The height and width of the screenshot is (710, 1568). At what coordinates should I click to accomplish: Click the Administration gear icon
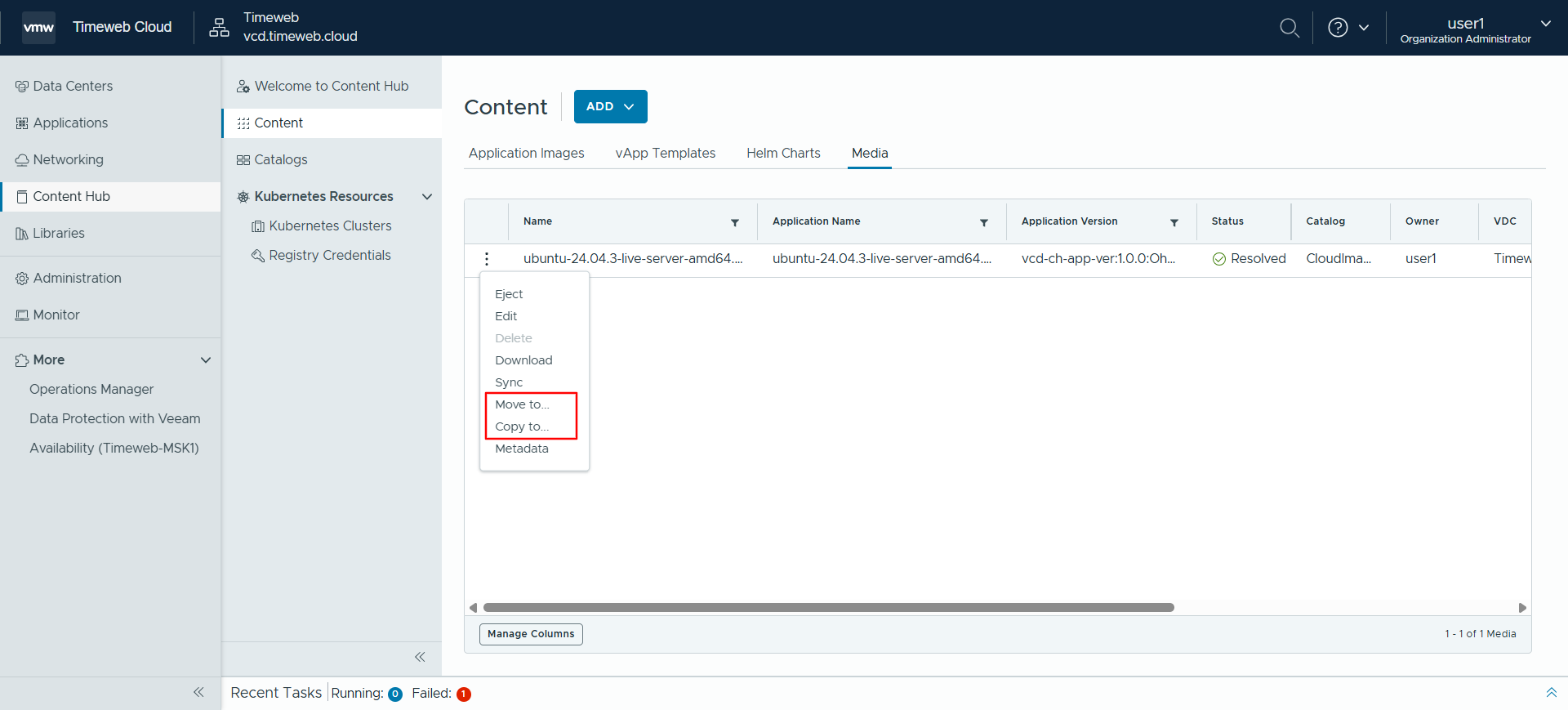pos(22,279)
